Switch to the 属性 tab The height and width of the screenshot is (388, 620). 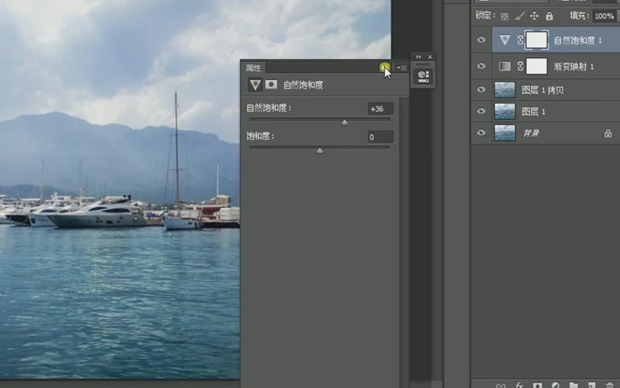pos(253,68)
